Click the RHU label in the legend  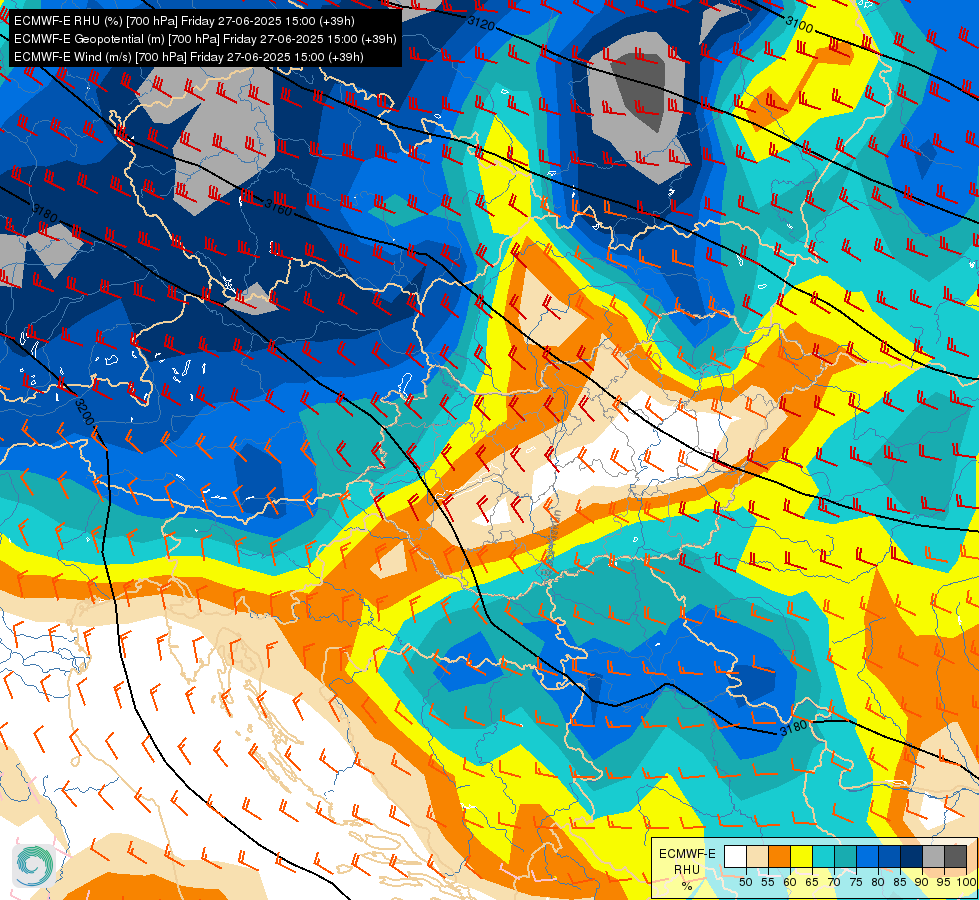click(x=687, y=869)
